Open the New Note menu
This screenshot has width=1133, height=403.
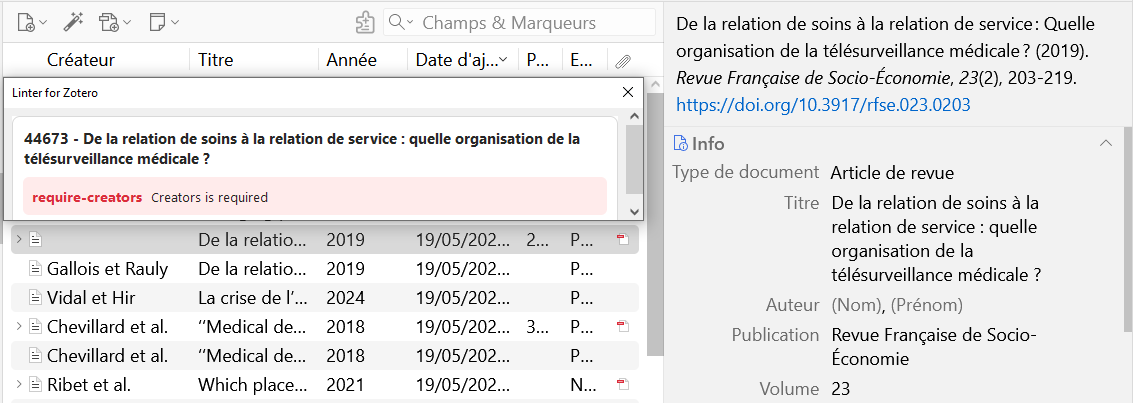(164, 23)
